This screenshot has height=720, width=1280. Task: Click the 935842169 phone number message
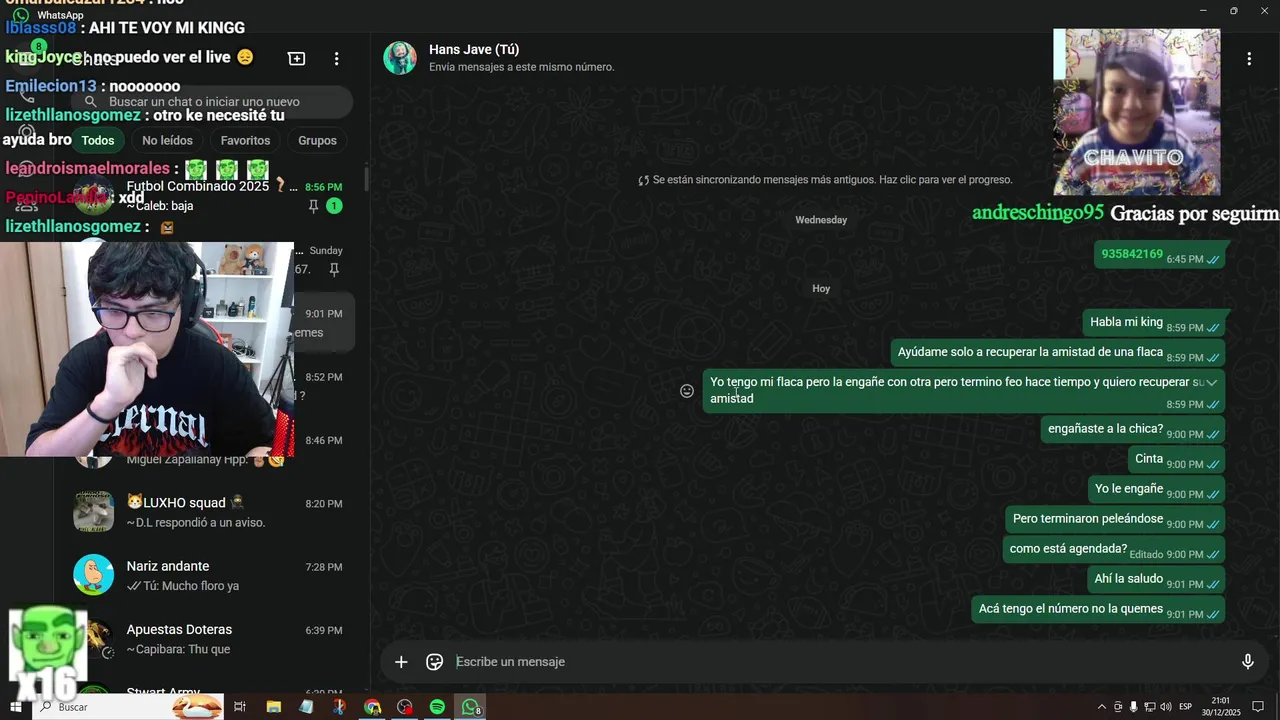1160,255
